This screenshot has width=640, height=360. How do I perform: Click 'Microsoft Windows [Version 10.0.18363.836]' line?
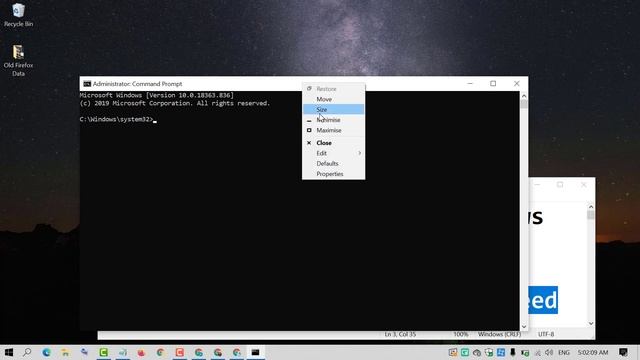[x=157, y=95]
